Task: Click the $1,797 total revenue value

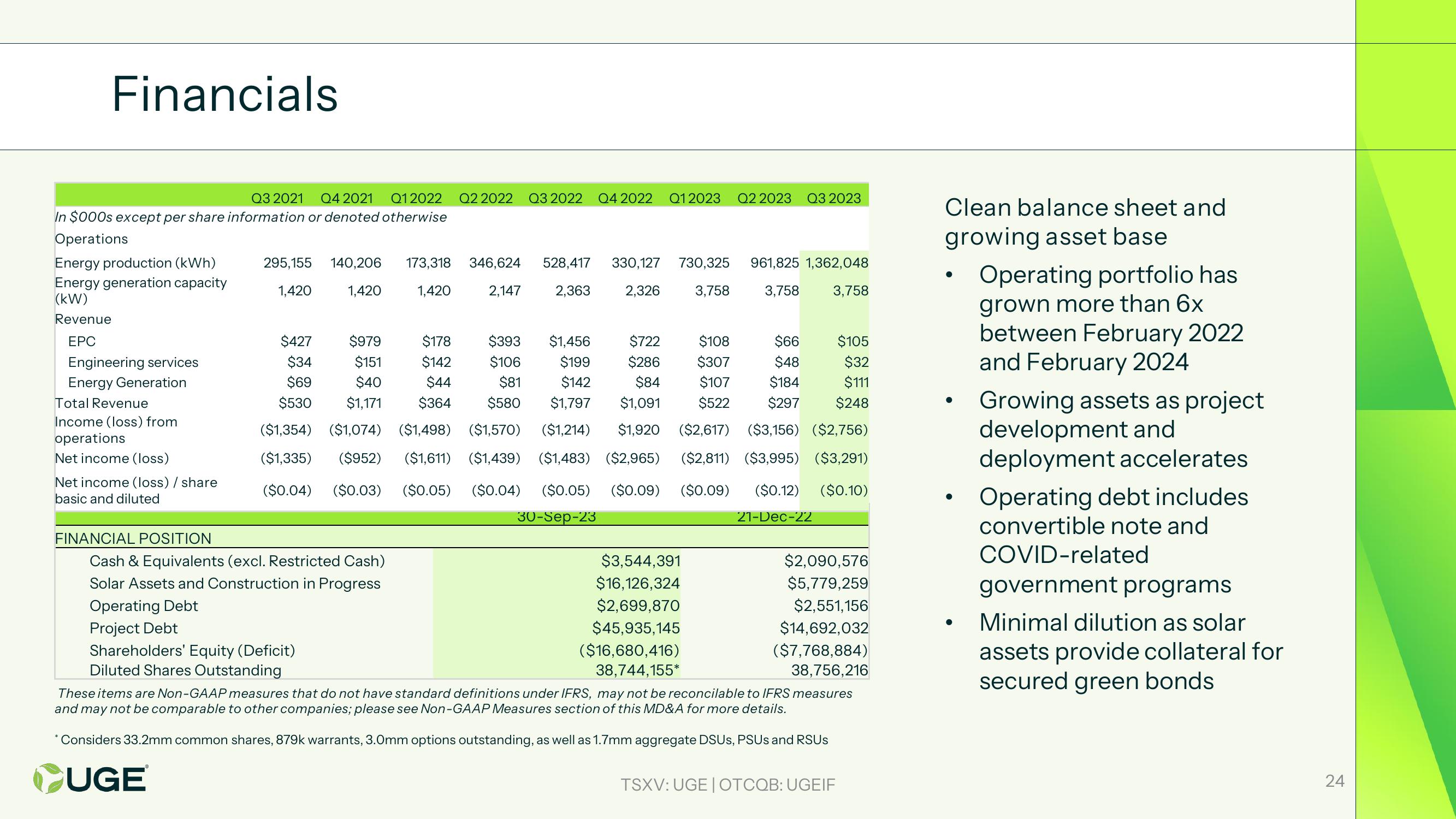Action: [570, 403]
